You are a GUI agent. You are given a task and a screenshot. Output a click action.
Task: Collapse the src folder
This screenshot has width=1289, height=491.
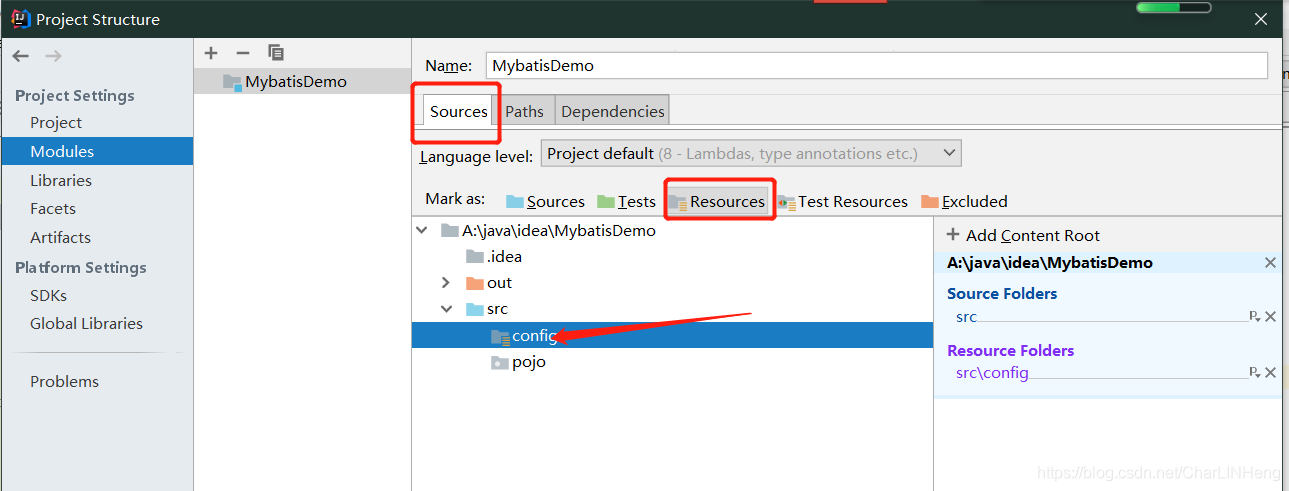coord(446,309)
